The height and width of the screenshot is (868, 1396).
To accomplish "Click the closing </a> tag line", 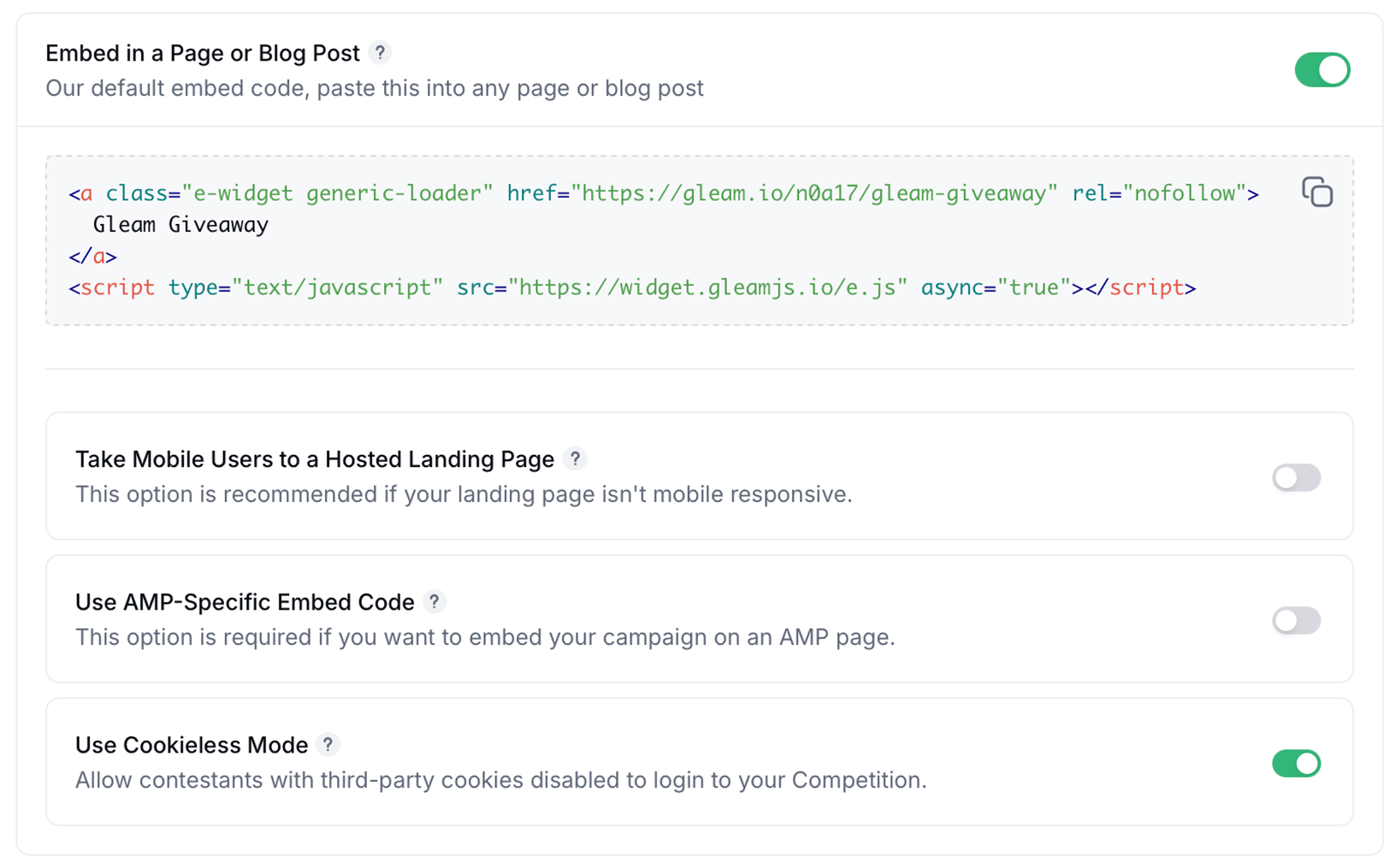I will 92,257.
